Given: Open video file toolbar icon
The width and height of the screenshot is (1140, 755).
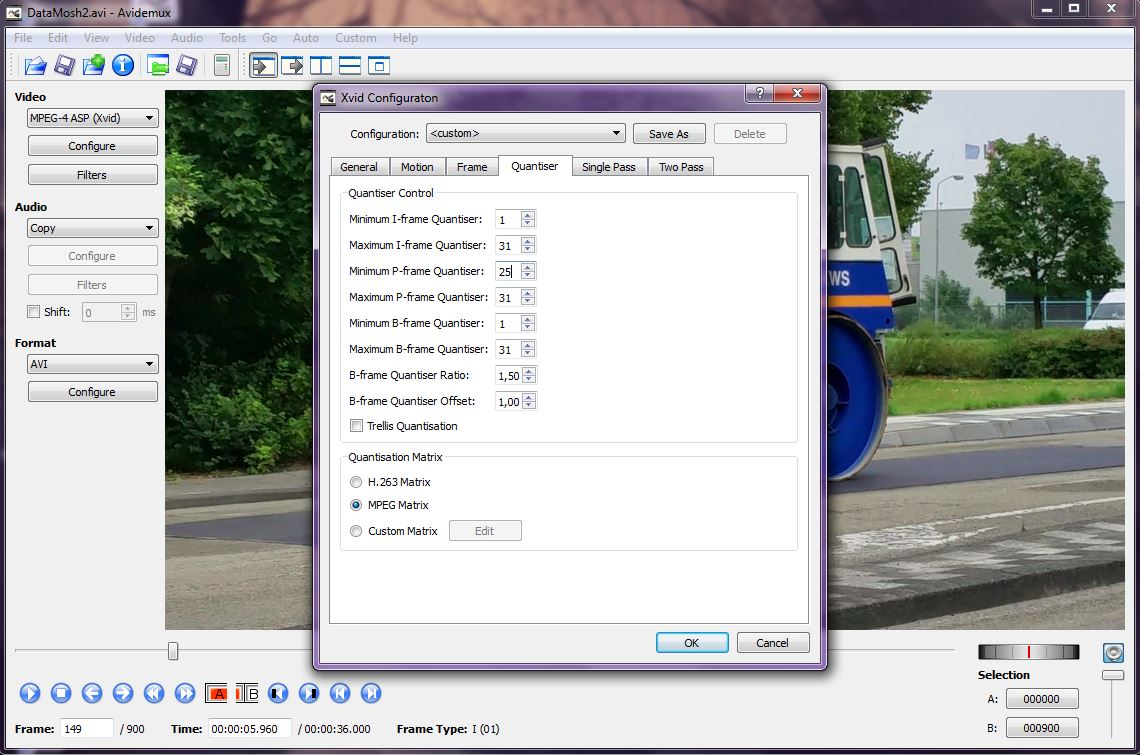Looking at the screenshot, I should [35, 66].
